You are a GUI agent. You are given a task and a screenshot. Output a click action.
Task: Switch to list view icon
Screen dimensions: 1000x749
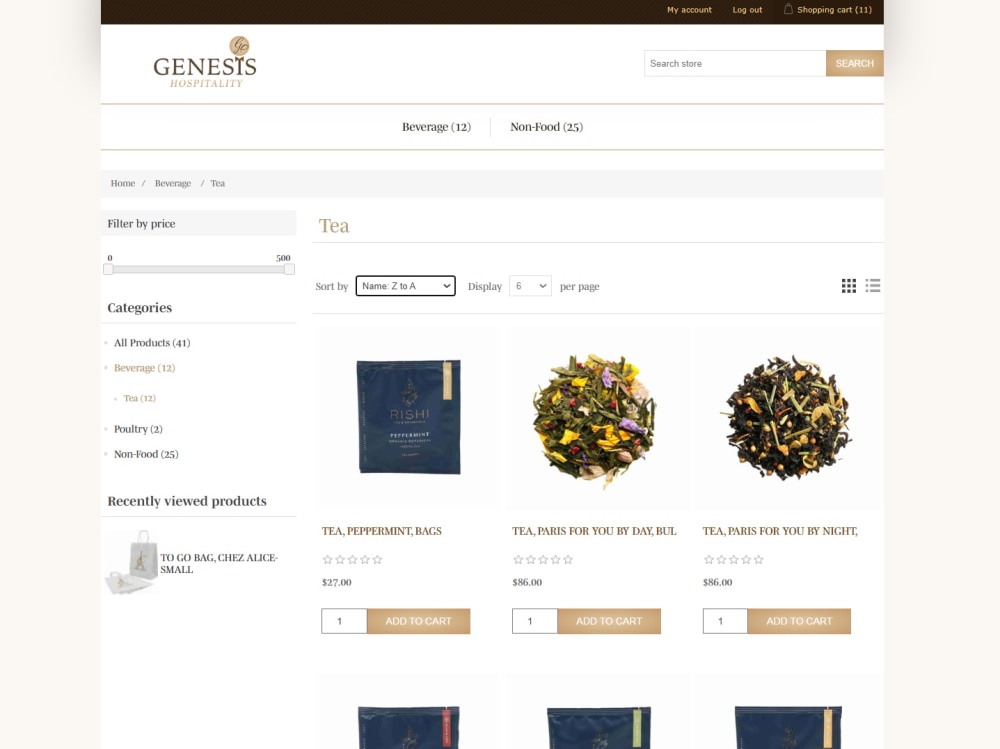872,286
